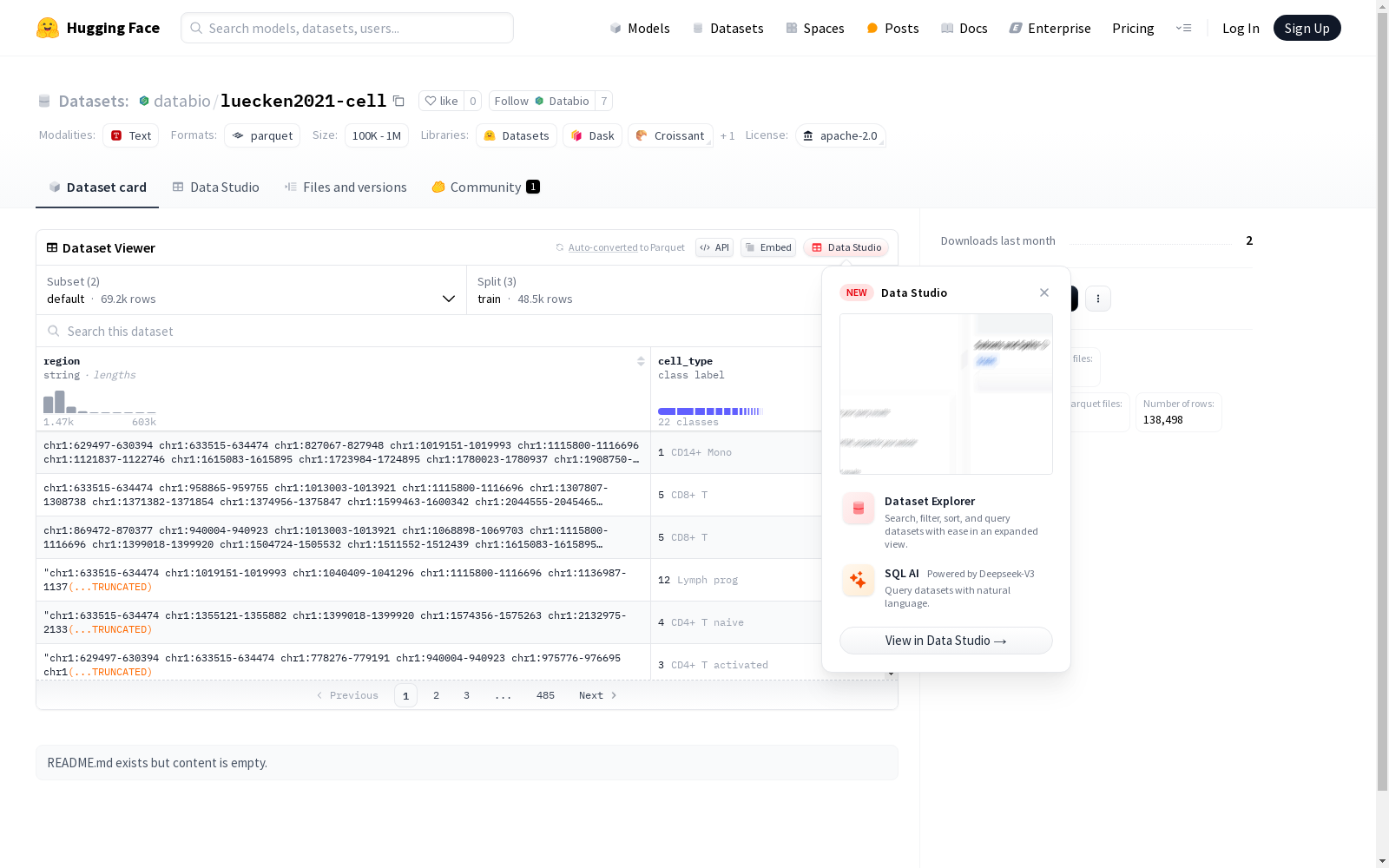Click the Sign Up button
This screenshot has height=868, width=1389.
[x=1307, y=28]
